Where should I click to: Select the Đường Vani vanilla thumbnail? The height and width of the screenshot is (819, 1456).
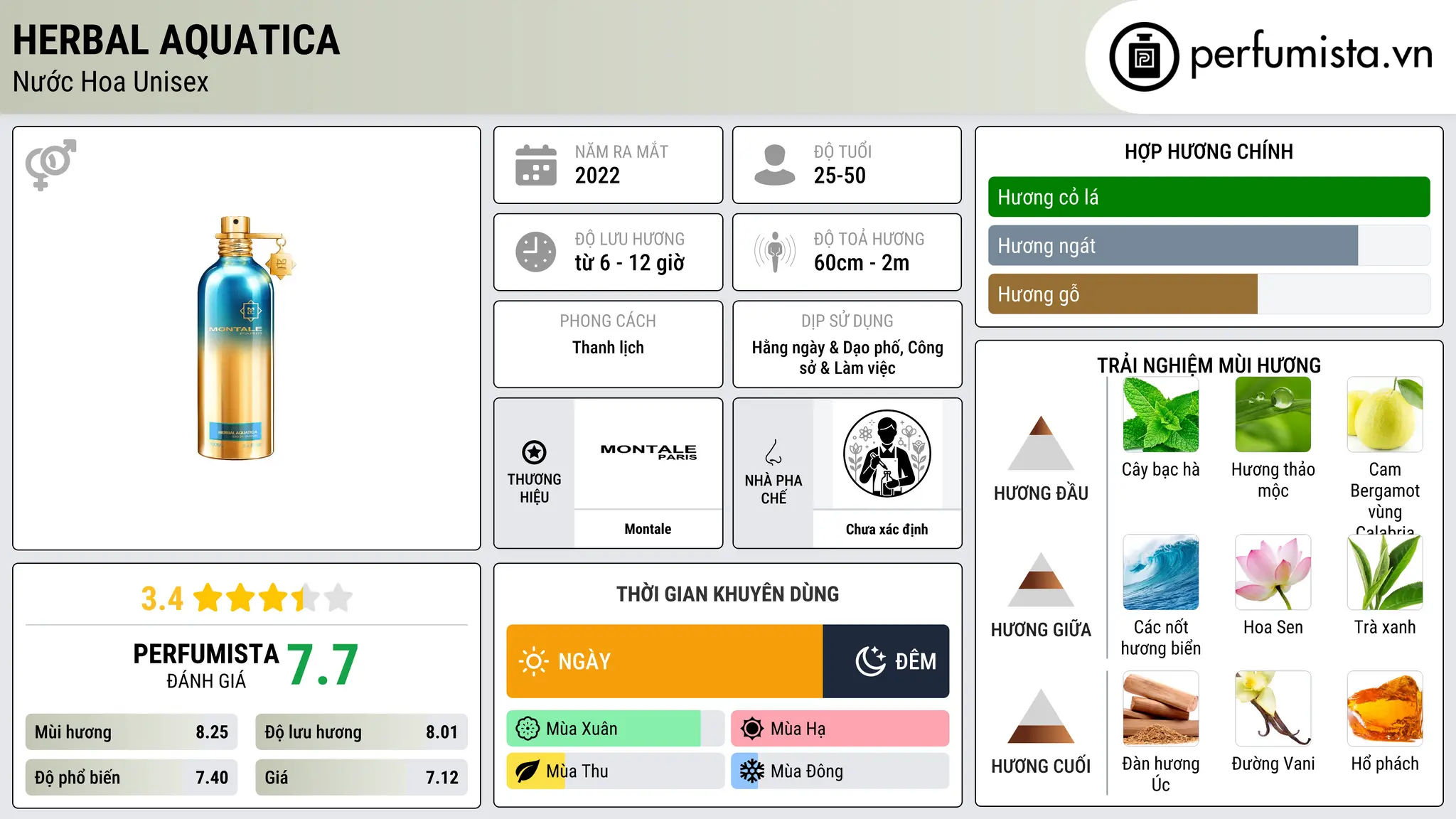click(x=1273, y=709)
